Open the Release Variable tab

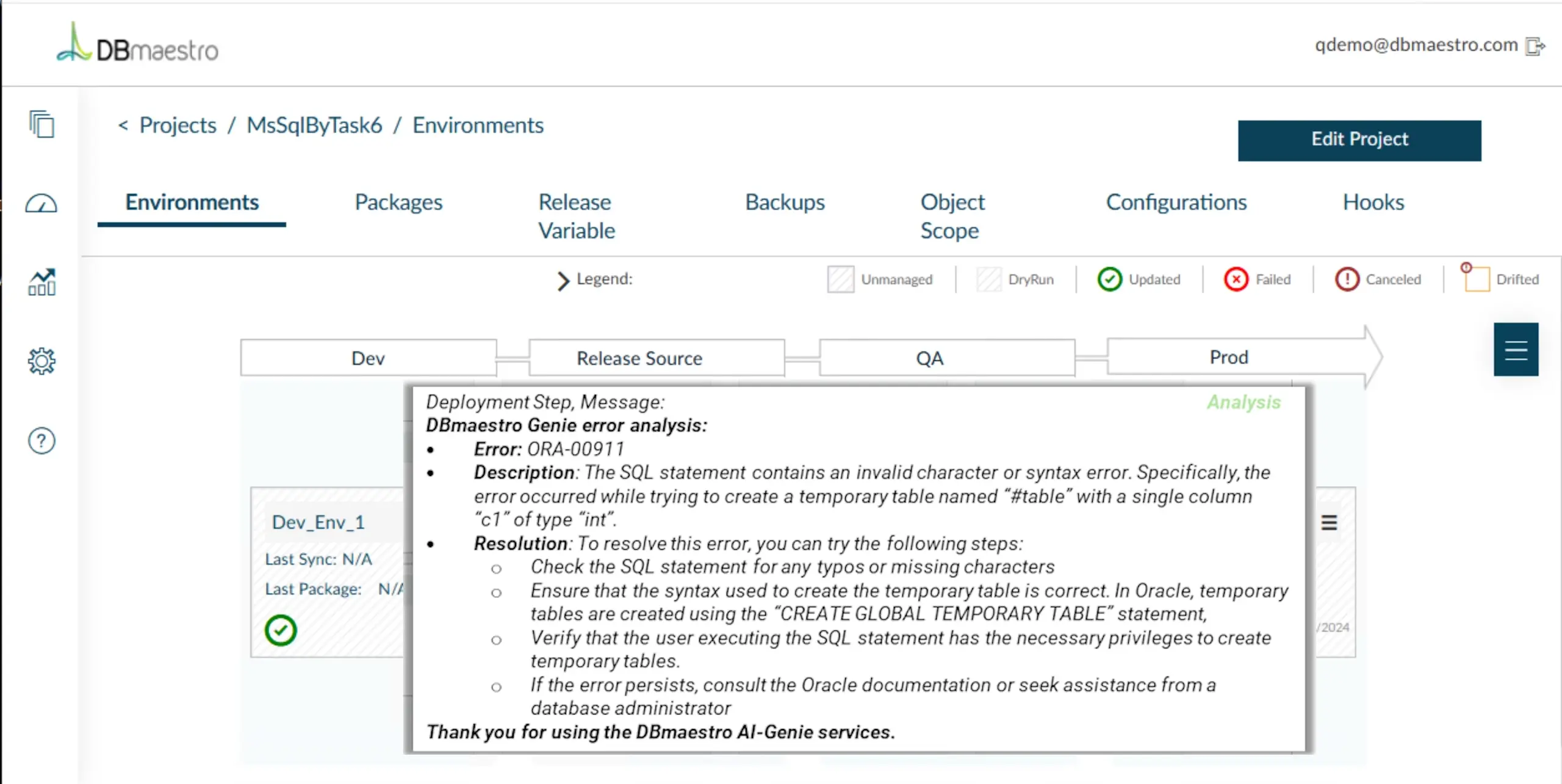click(576, 216)
